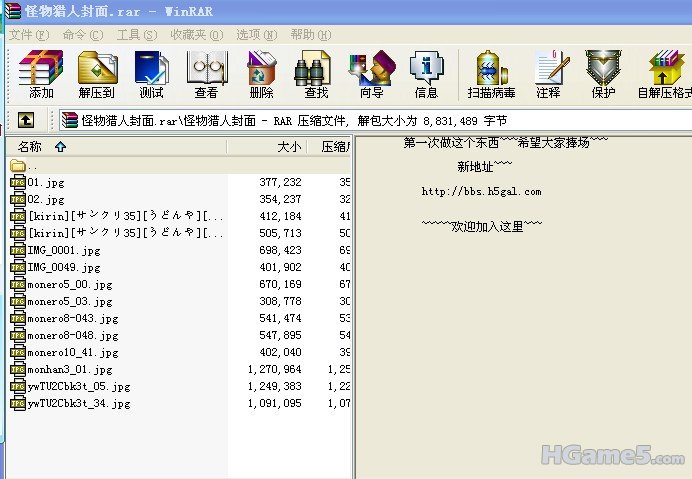
Task: Open the 收藏夹 (Favorites) menu
Action: (194, 34)
